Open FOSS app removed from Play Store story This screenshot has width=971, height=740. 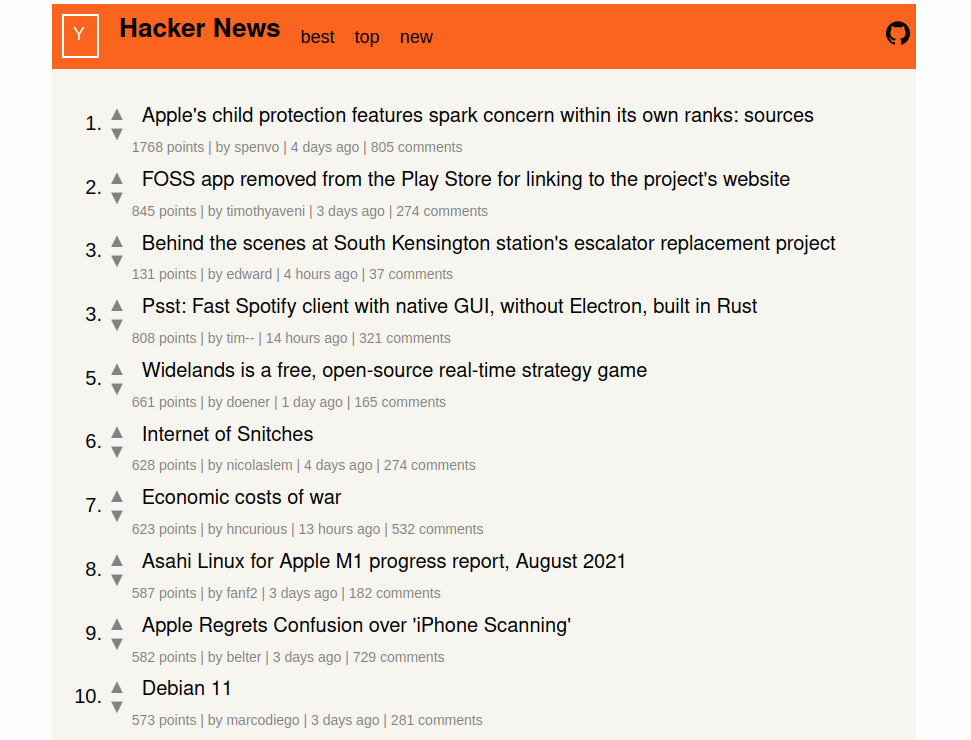click(466, 179)
